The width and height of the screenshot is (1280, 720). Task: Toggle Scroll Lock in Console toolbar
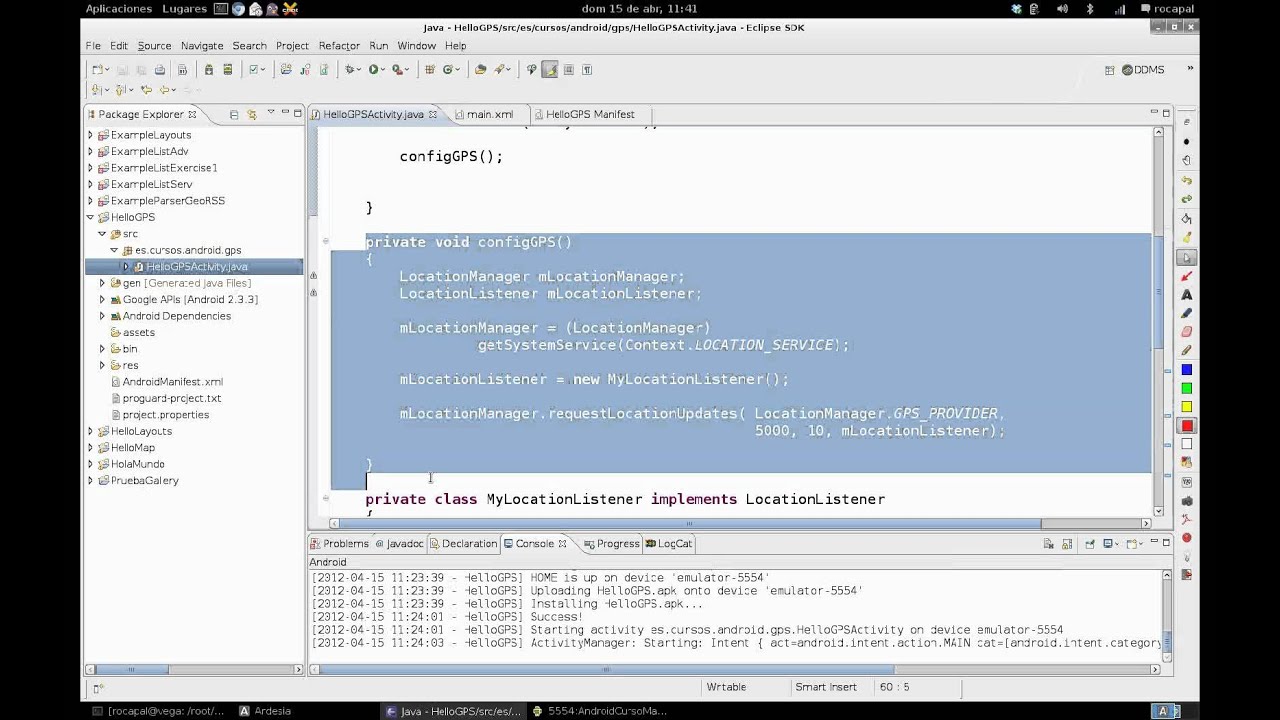click(1066, 544)
